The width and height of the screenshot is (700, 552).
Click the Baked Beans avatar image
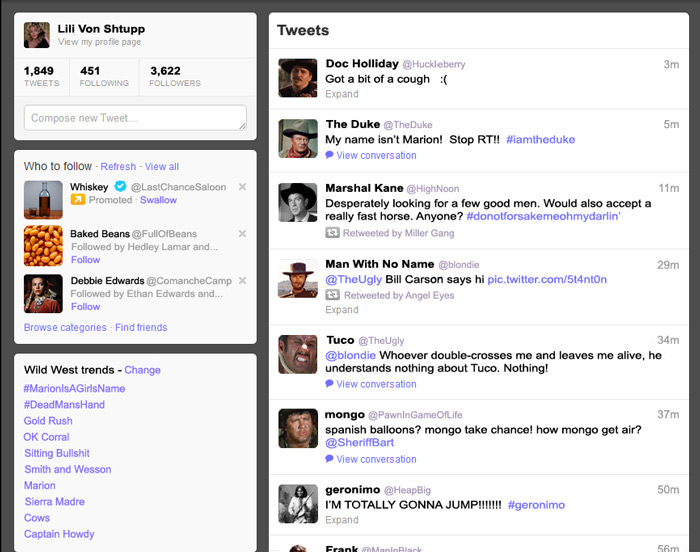(43, 246)
